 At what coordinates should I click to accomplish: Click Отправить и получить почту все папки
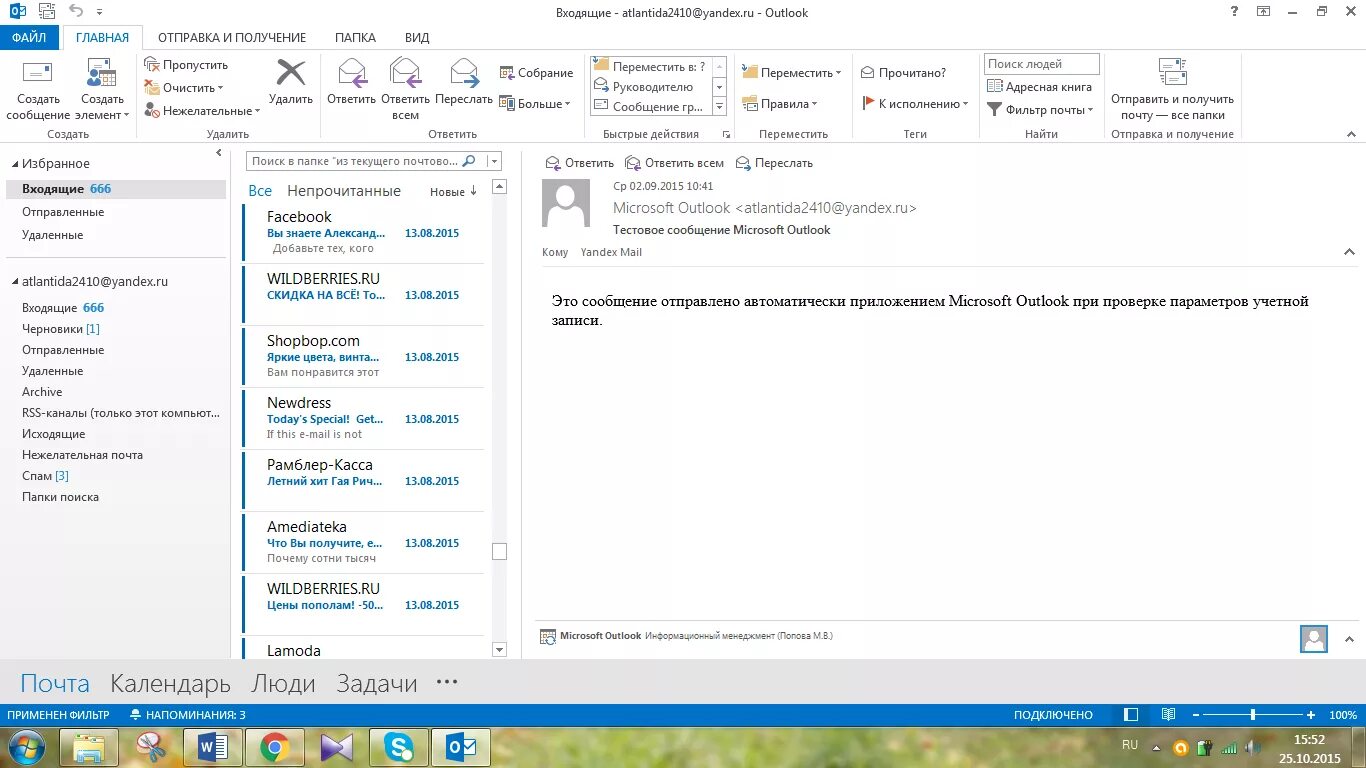pos(1172,90)
